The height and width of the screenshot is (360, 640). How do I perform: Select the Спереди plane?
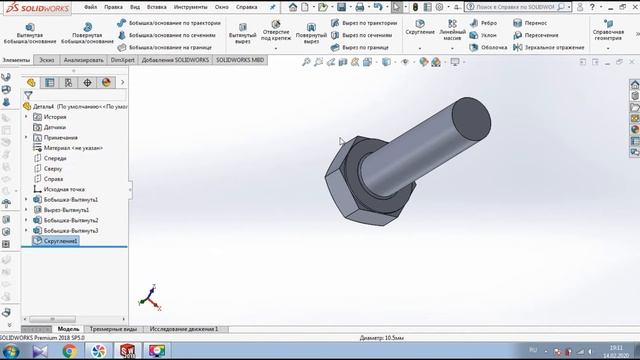pos(50,158)
